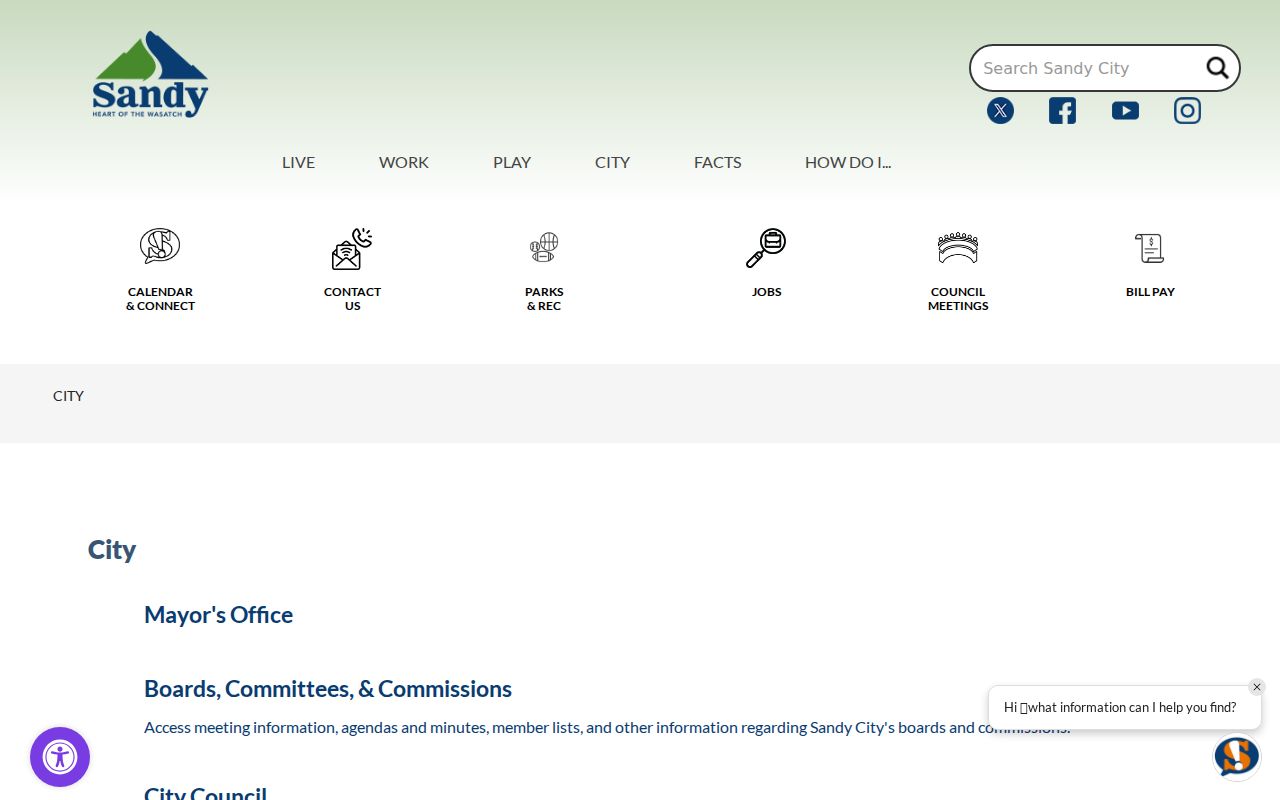Viewport: 1280px width, 800px height.
Task: Open the Jobs magnifier icon
Action: coord(766,248)
